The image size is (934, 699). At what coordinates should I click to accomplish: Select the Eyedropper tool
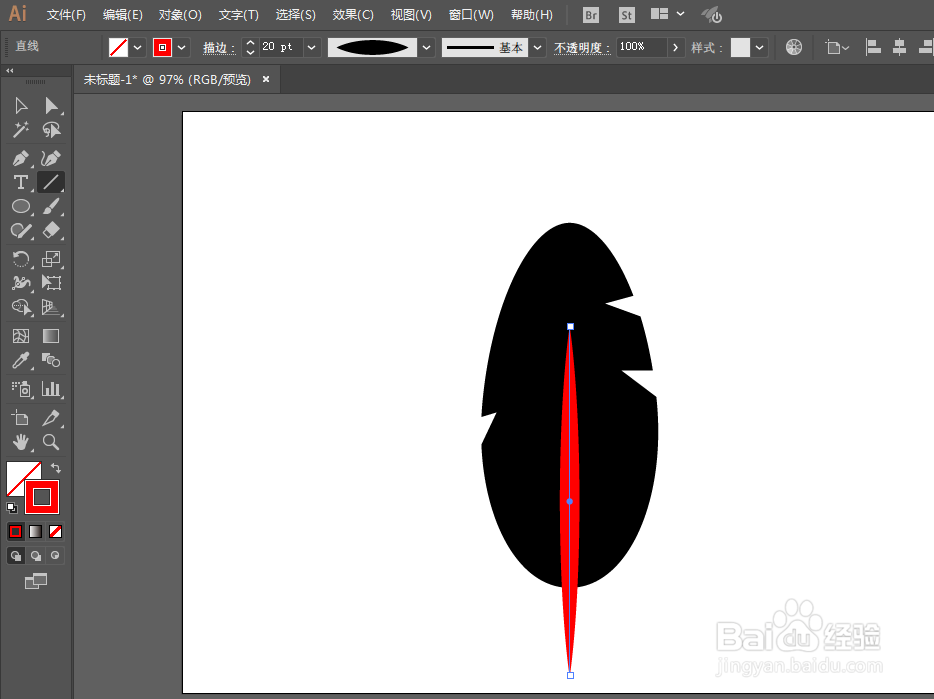[x=20, y=360]
